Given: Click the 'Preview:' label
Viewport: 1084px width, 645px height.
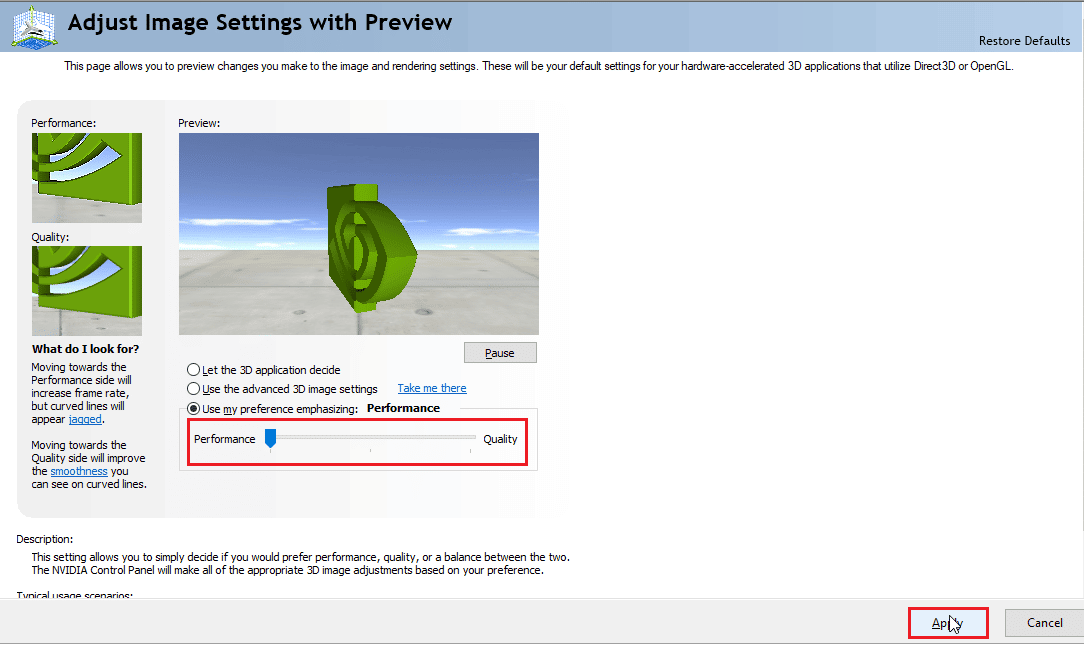Looking at the screenshot, I should [x=199, y=123].
